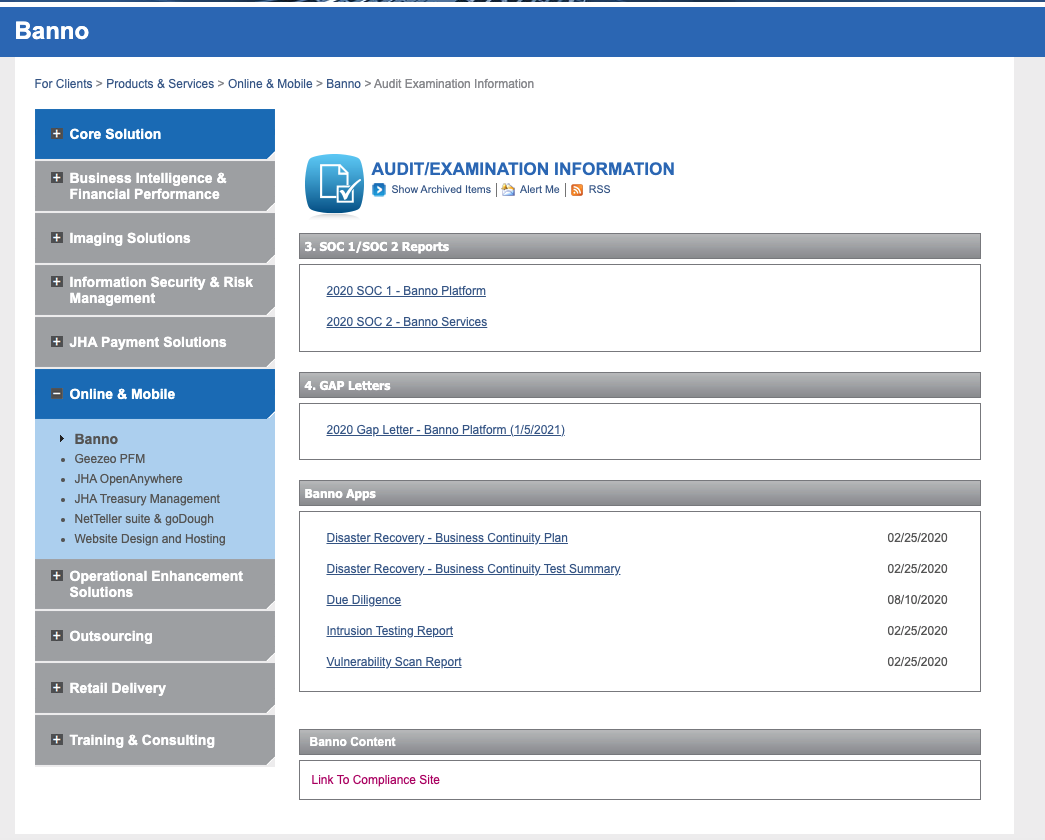Follow the Link To Compliance Site
Image resolution: width=1045 pixels, height=840 pixels.
tap(375, 780)
